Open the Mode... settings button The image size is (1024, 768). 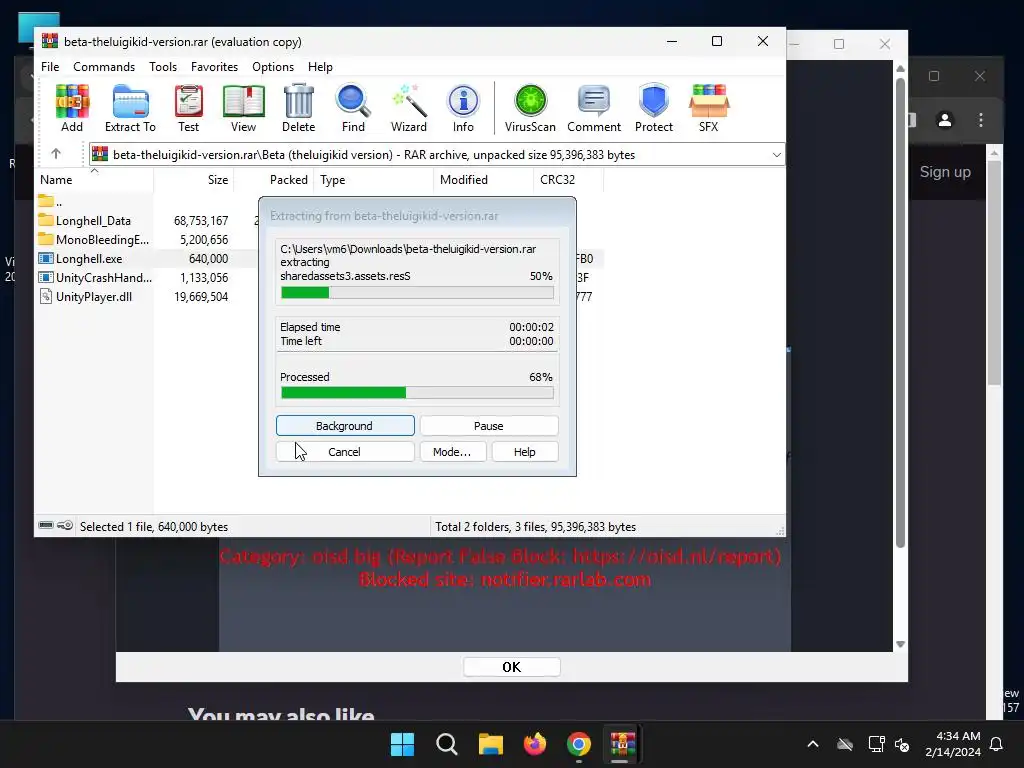point(452,452)
